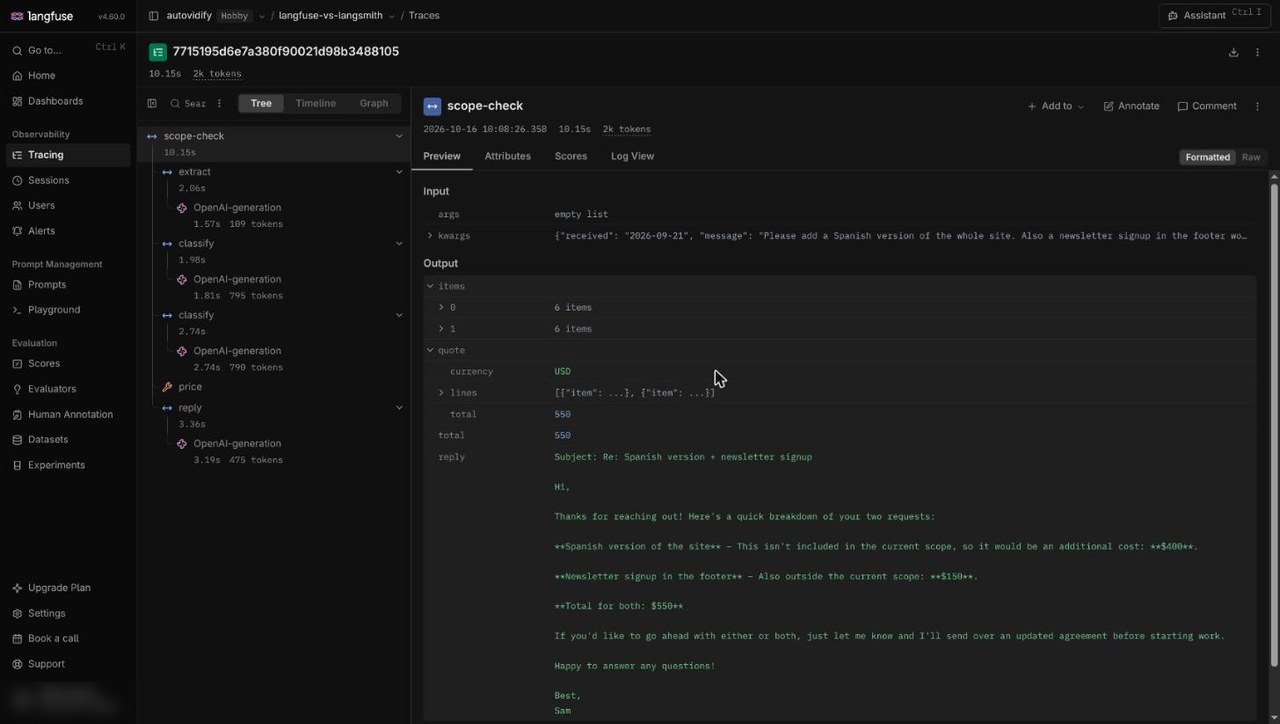Click the Traces breadcrumb link

point(424,16)
